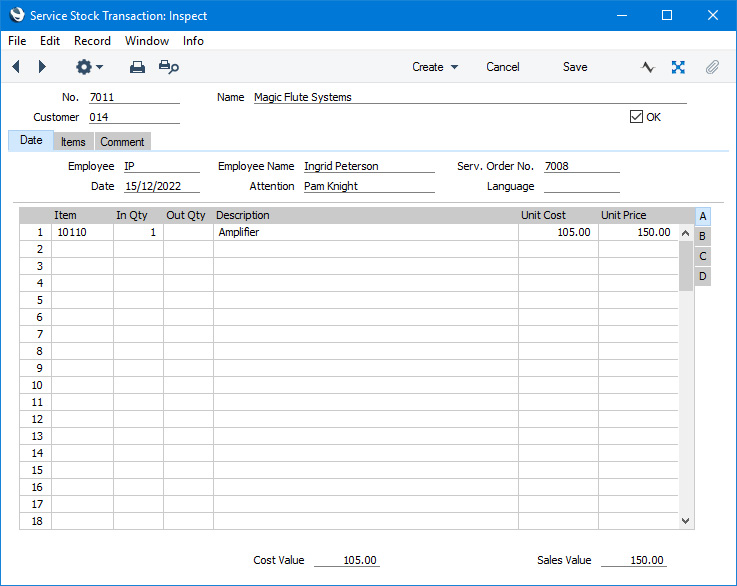Click the matrix vertical scrollbar thumb
Screen dimensions: 737x586
pos(685,266)
